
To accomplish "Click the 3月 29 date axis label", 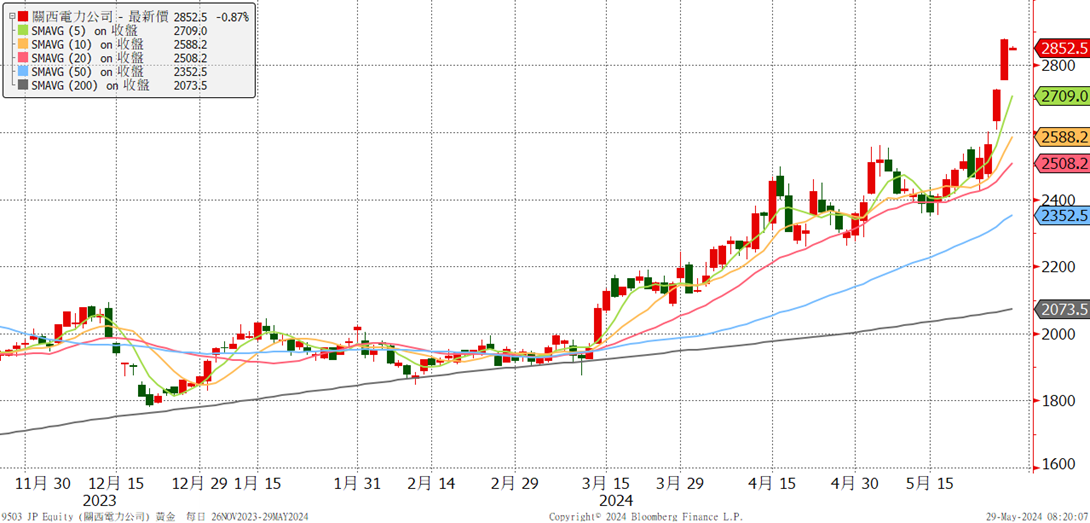I will tap(680, 484).
